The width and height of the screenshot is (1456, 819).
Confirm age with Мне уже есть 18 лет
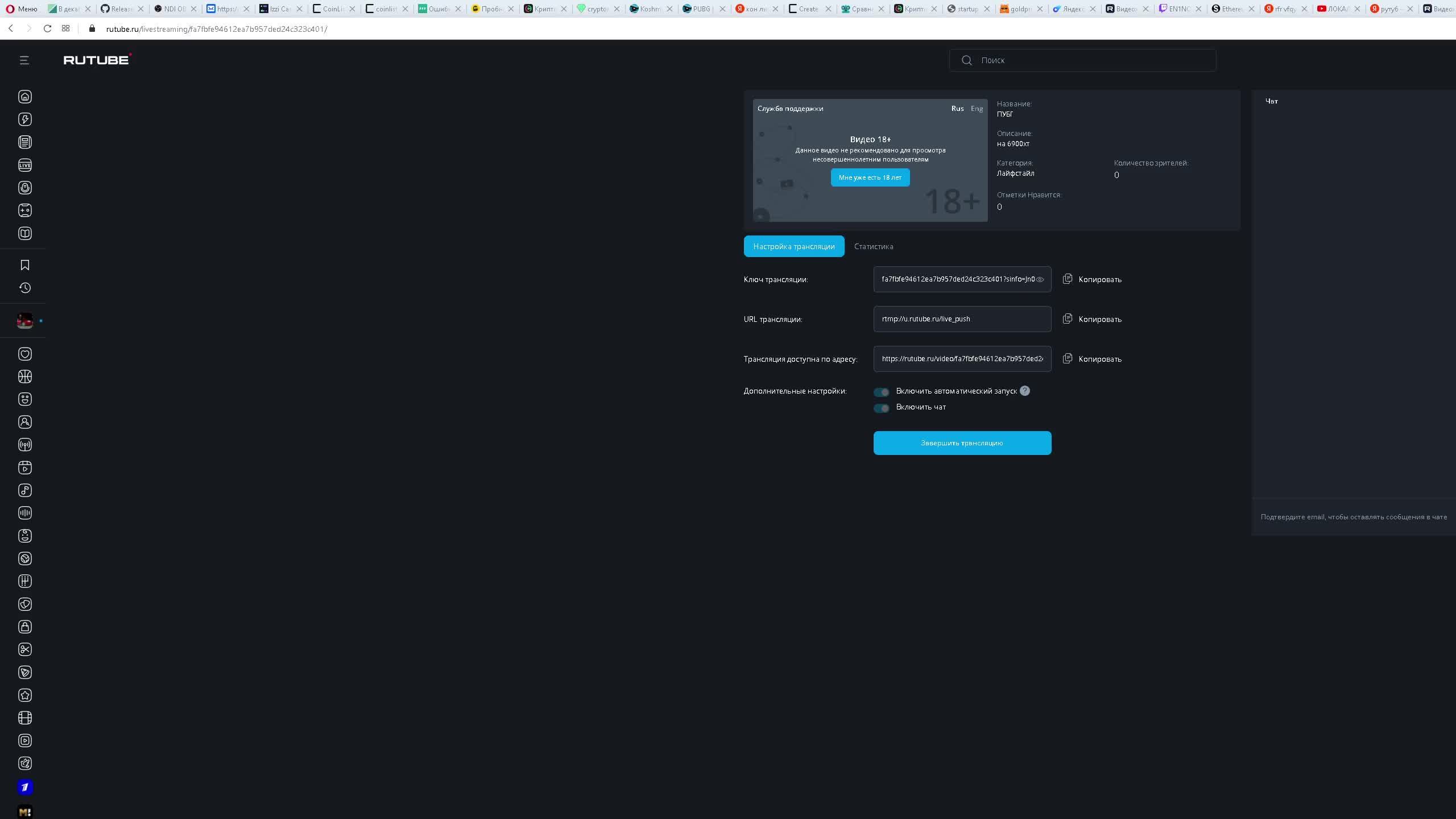[870, 177]
